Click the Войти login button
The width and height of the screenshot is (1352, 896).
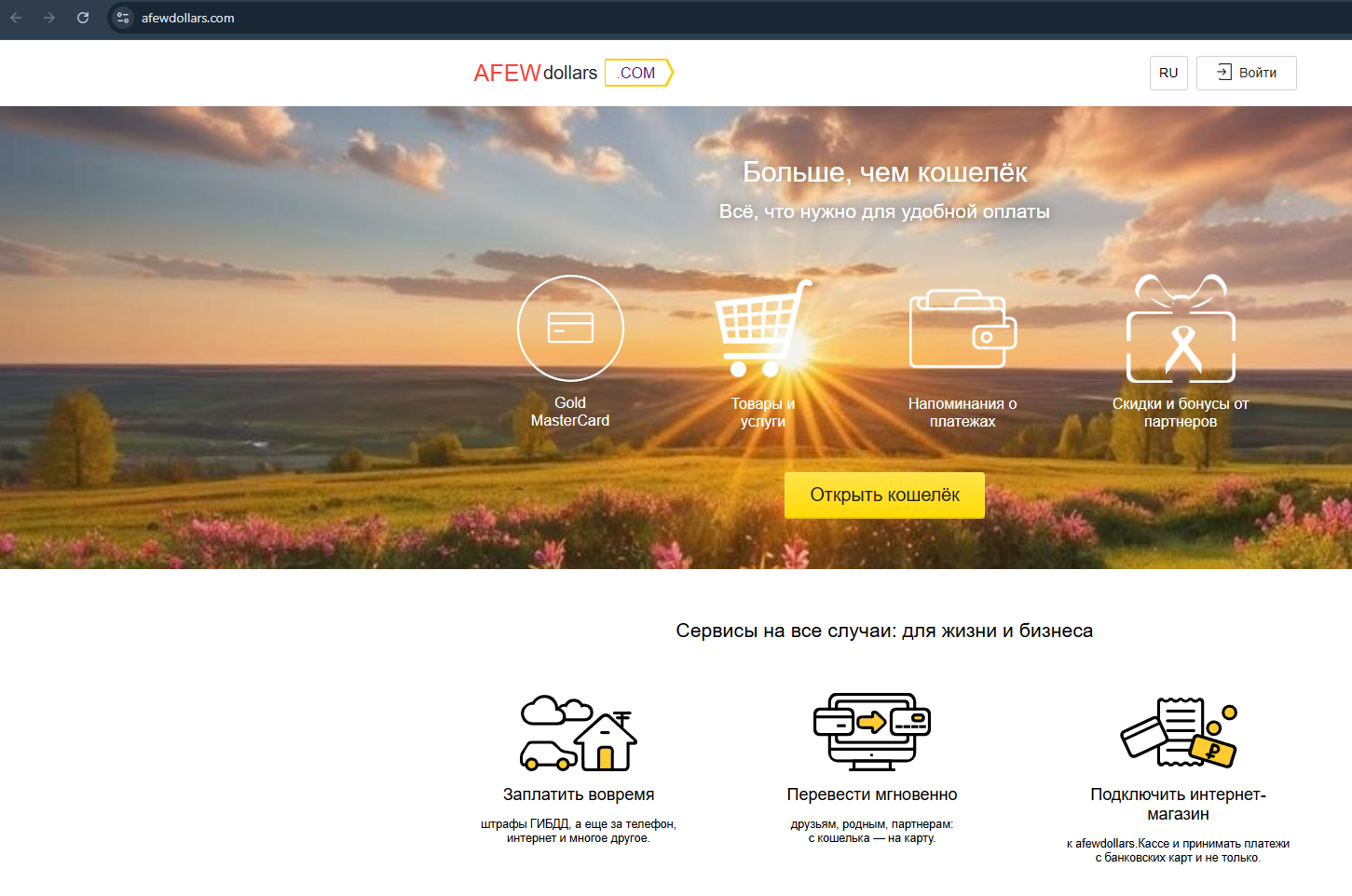1247,73
